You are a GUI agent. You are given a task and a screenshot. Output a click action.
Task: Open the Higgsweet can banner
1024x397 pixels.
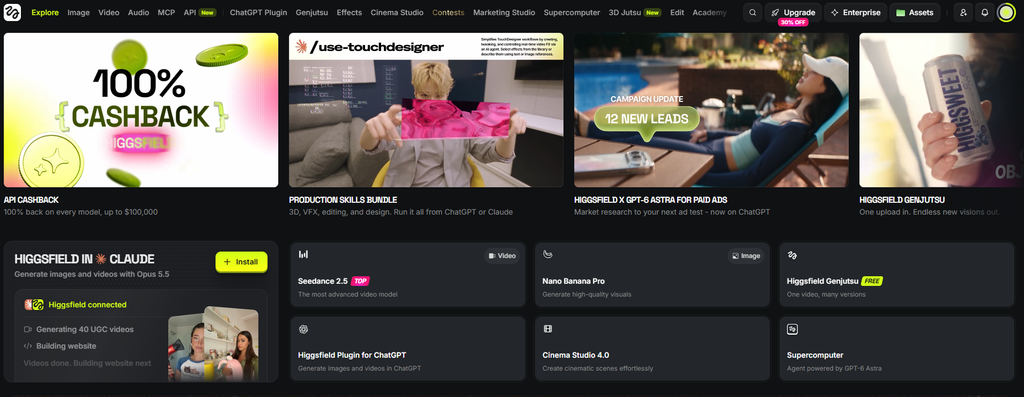point(942,110)
